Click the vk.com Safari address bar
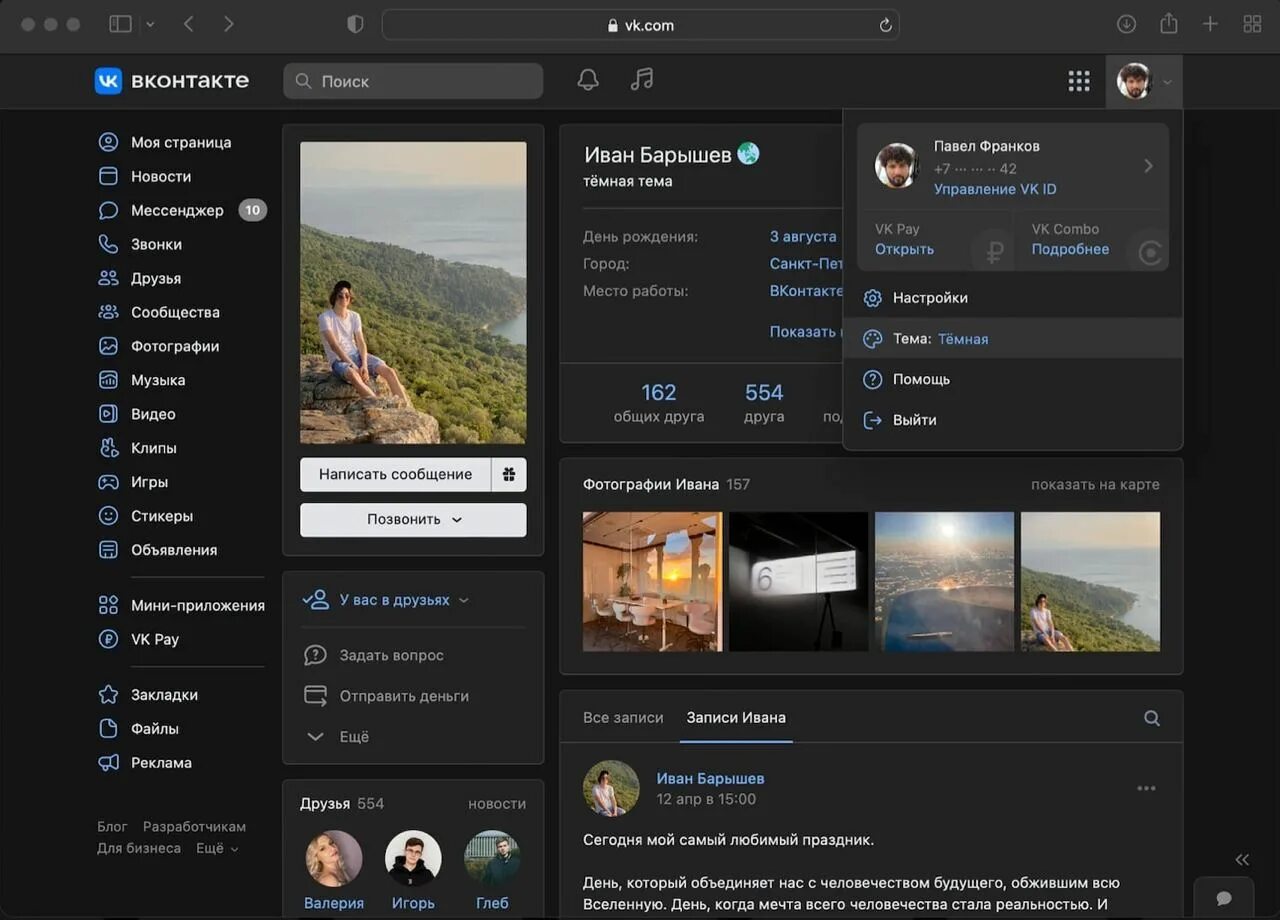 (x=641, y=25)
